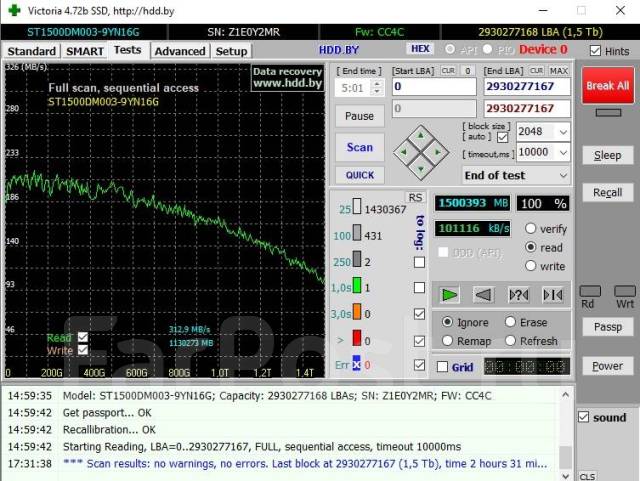The width and height of the screenshot is (640, 481).
Task: Select the verify radio option
Action: click(x=531, y=229)
